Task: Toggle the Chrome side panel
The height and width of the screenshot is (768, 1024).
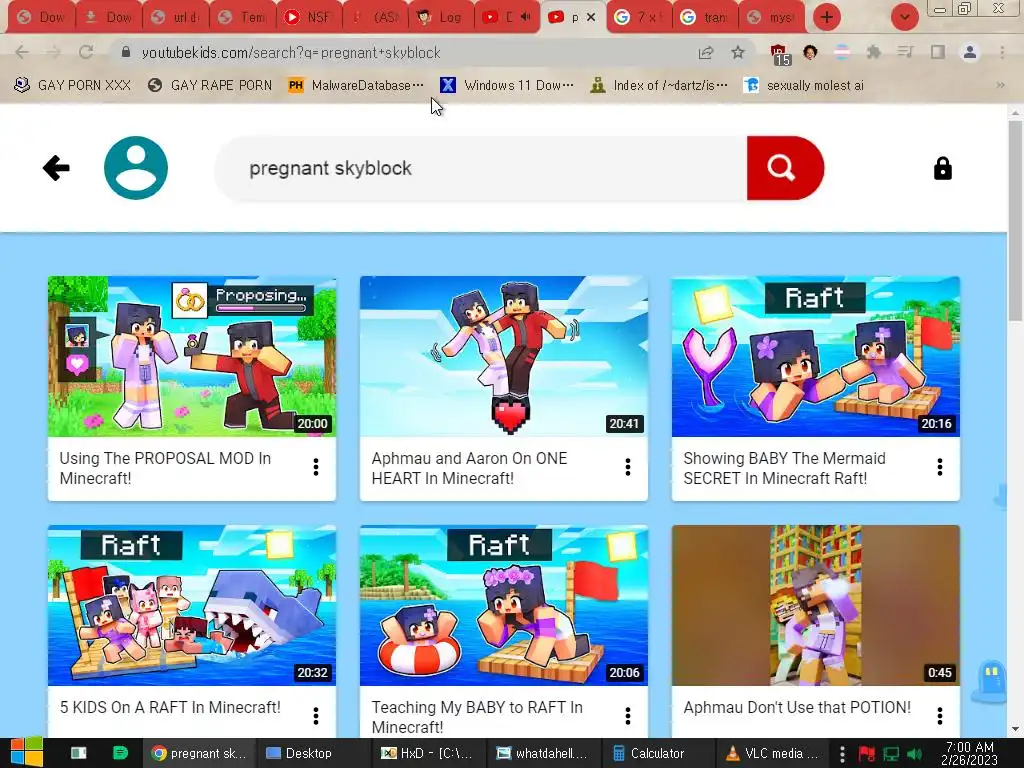Action: pos(938,52)
